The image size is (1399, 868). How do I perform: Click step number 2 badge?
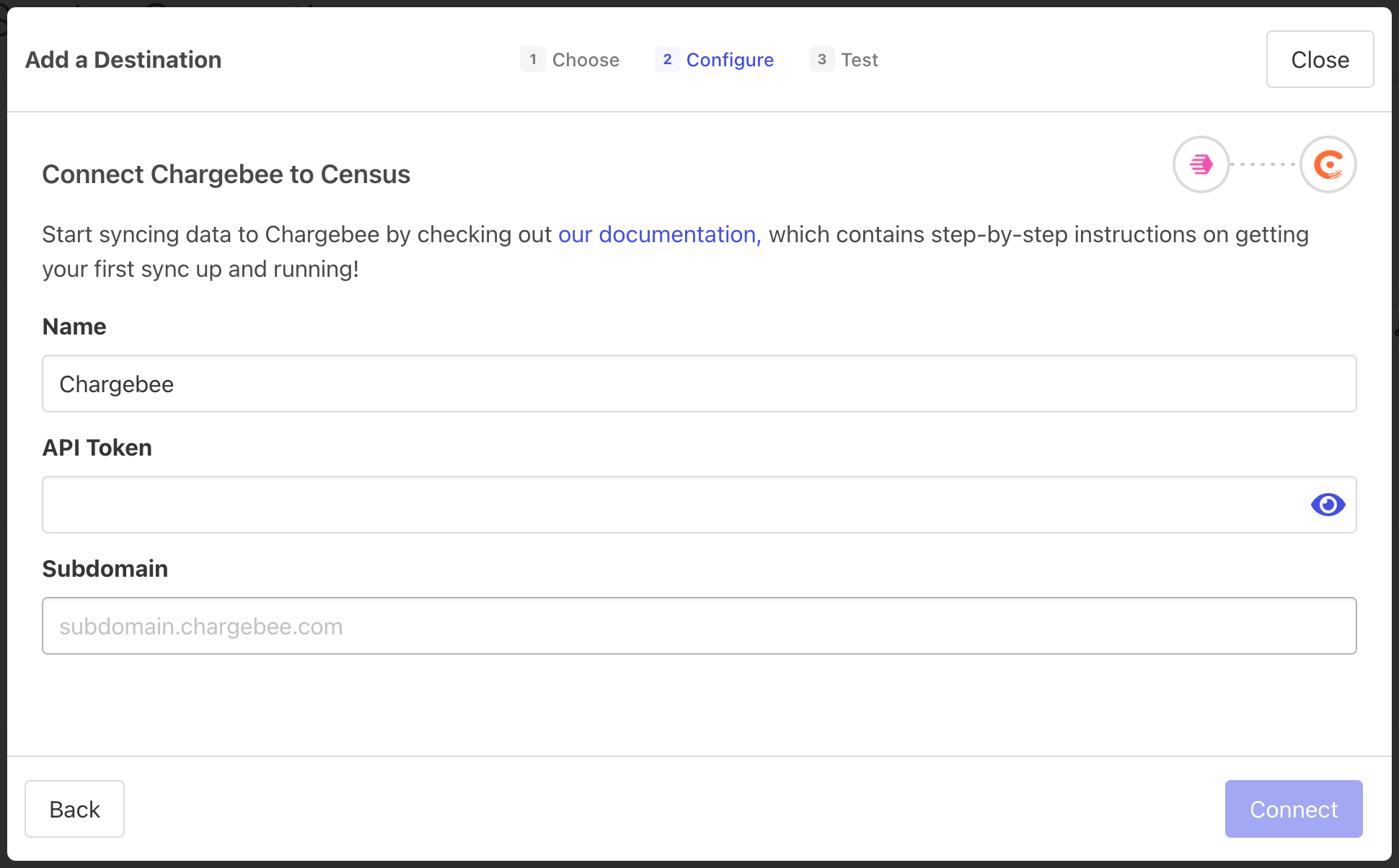(667, 59)
